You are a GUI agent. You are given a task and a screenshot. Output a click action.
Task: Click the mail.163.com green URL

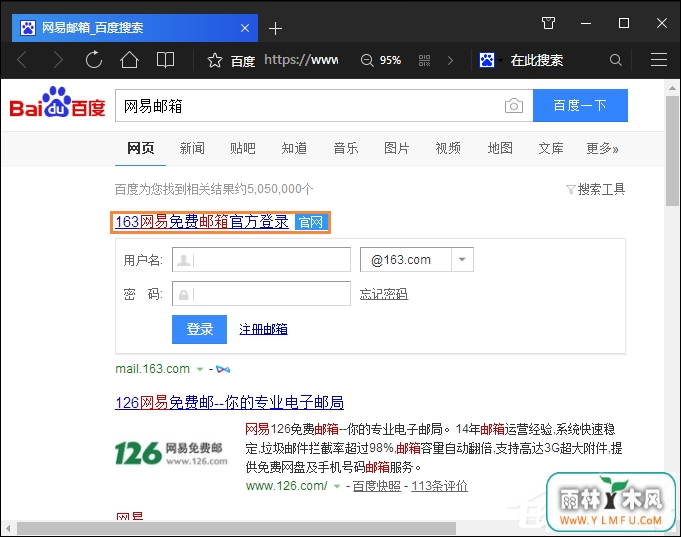(152, 369)
